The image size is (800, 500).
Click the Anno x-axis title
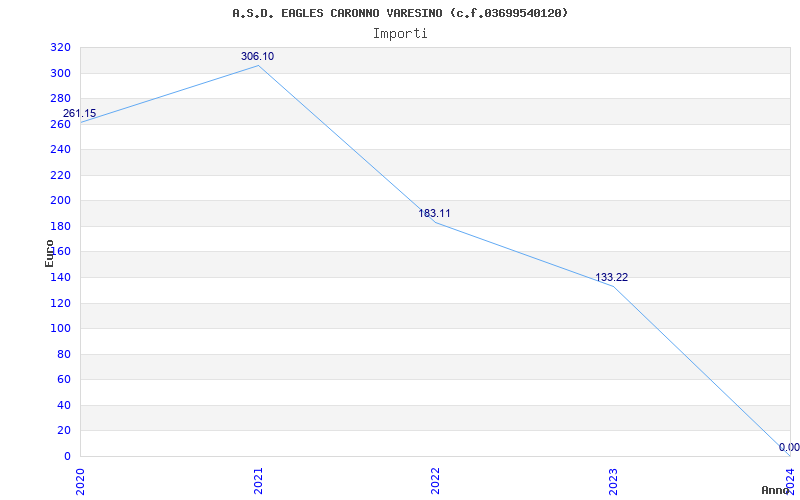(775, 490)
